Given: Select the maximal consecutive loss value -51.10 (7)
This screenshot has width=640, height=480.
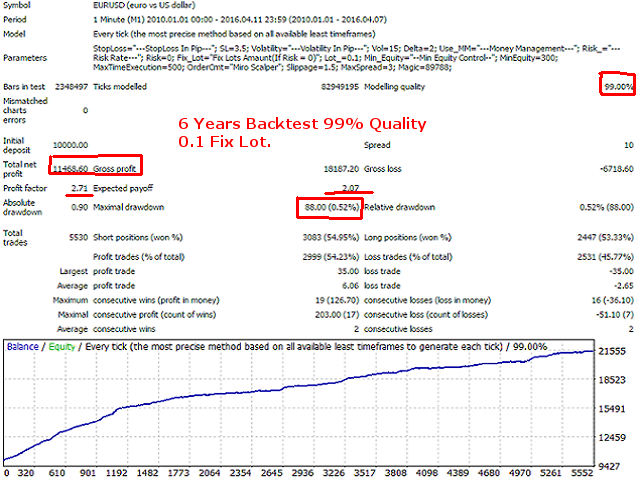Looking at the screenshot, I should (x=614, y=315).
